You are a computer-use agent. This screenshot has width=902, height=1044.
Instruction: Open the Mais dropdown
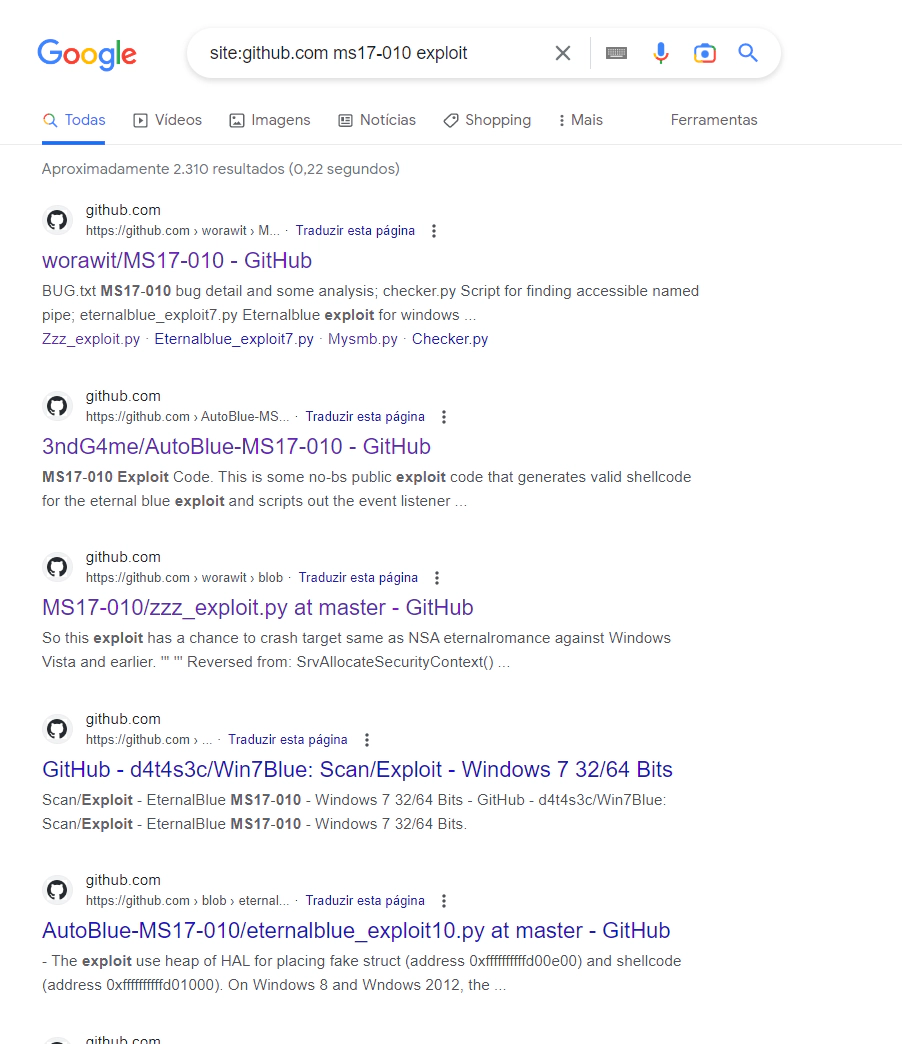tap(580, 119)
